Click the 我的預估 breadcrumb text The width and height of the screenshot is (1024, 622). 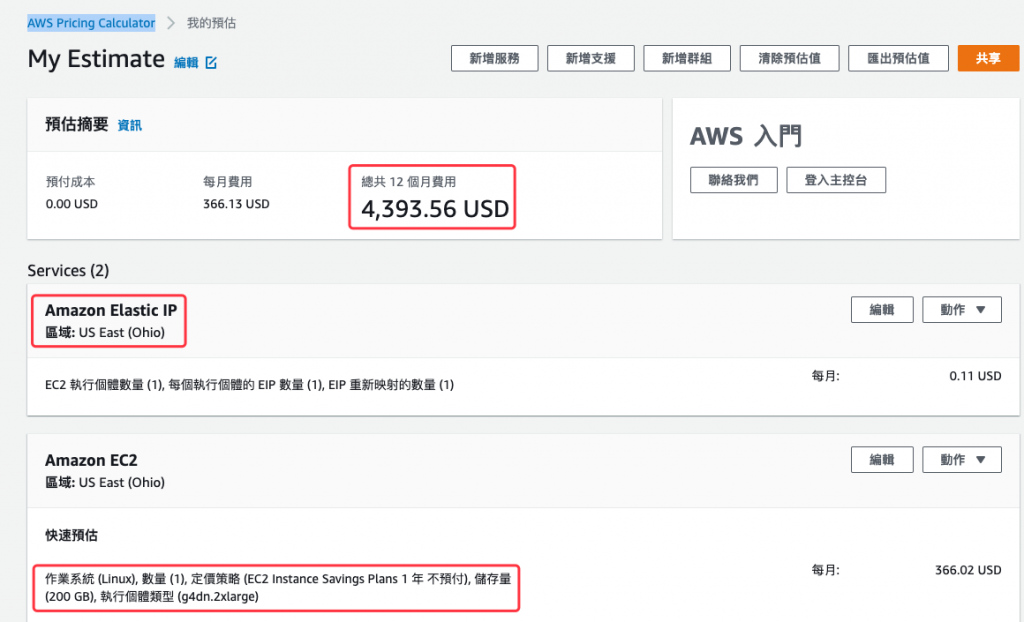click(x=211, y=23)
